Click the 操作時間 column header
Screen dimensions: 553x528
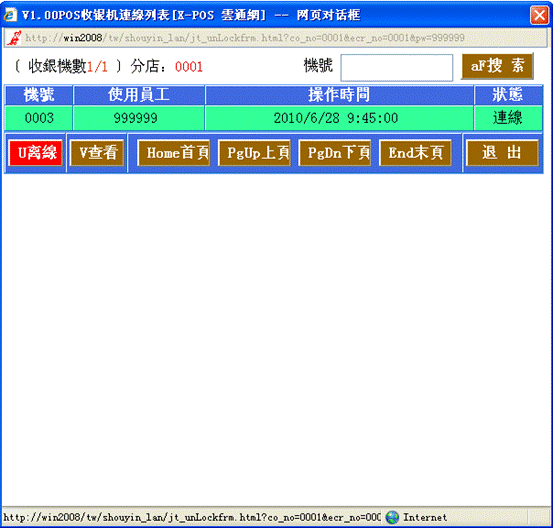pos(339,95)
